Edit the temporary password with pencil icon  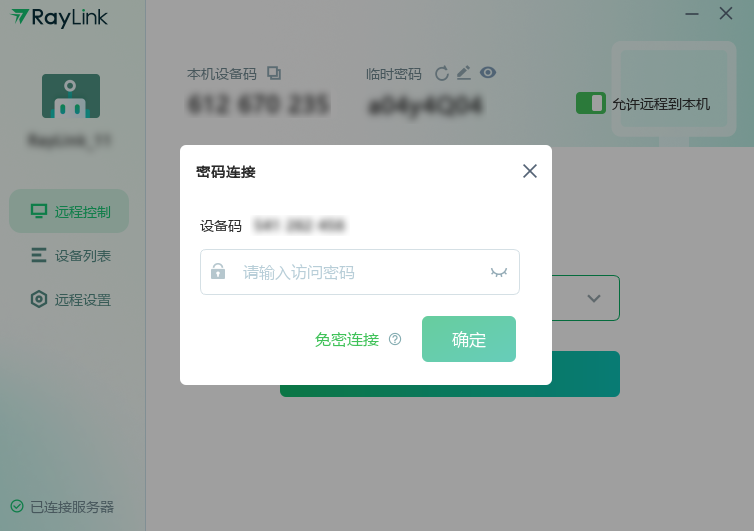coord(464,73)
